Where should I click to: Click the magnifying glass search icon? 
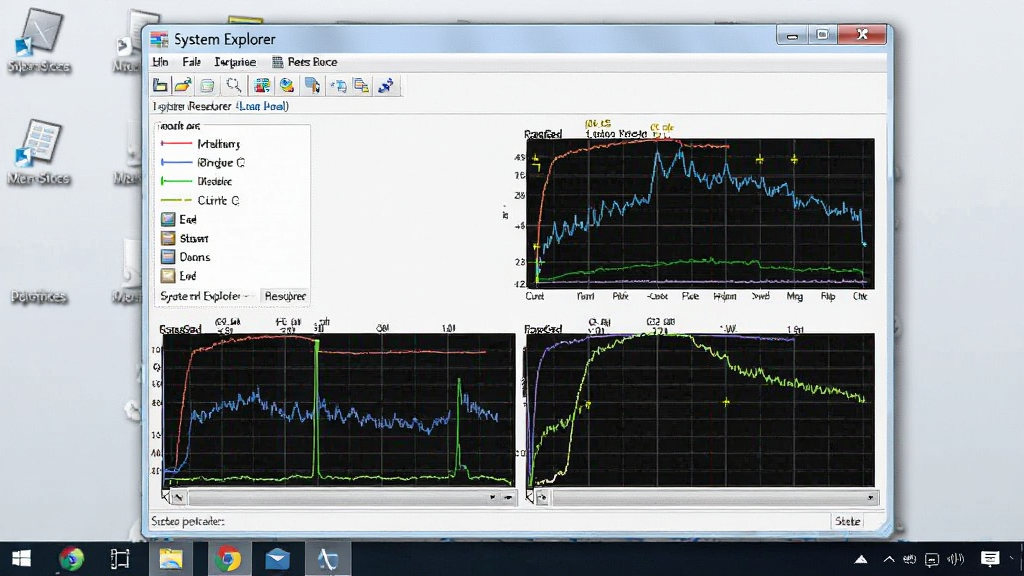click(x=233, y=86)
